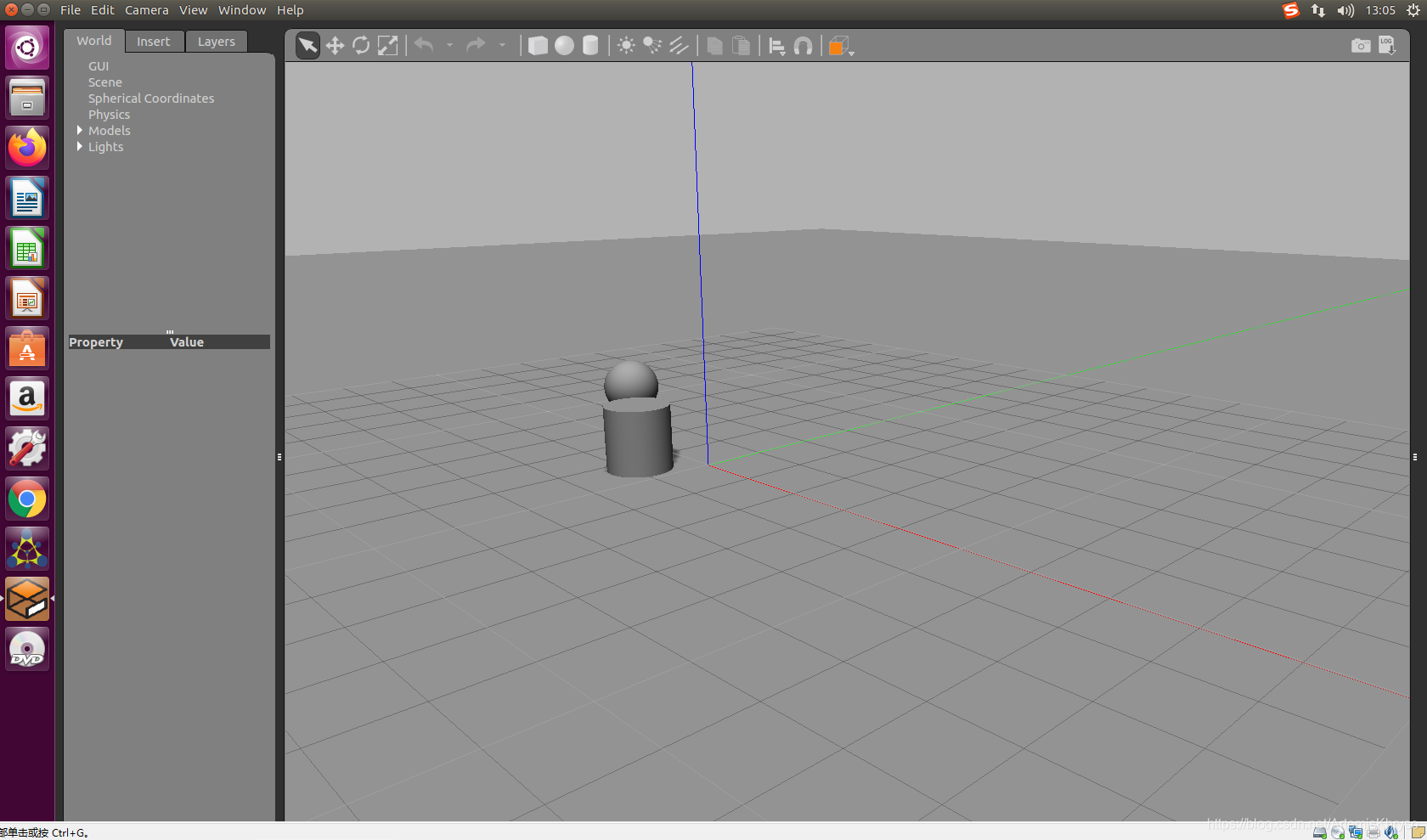1427x840 pixels.
Task: Open system settings tool in the dock
Action: [x=27, y=448]
